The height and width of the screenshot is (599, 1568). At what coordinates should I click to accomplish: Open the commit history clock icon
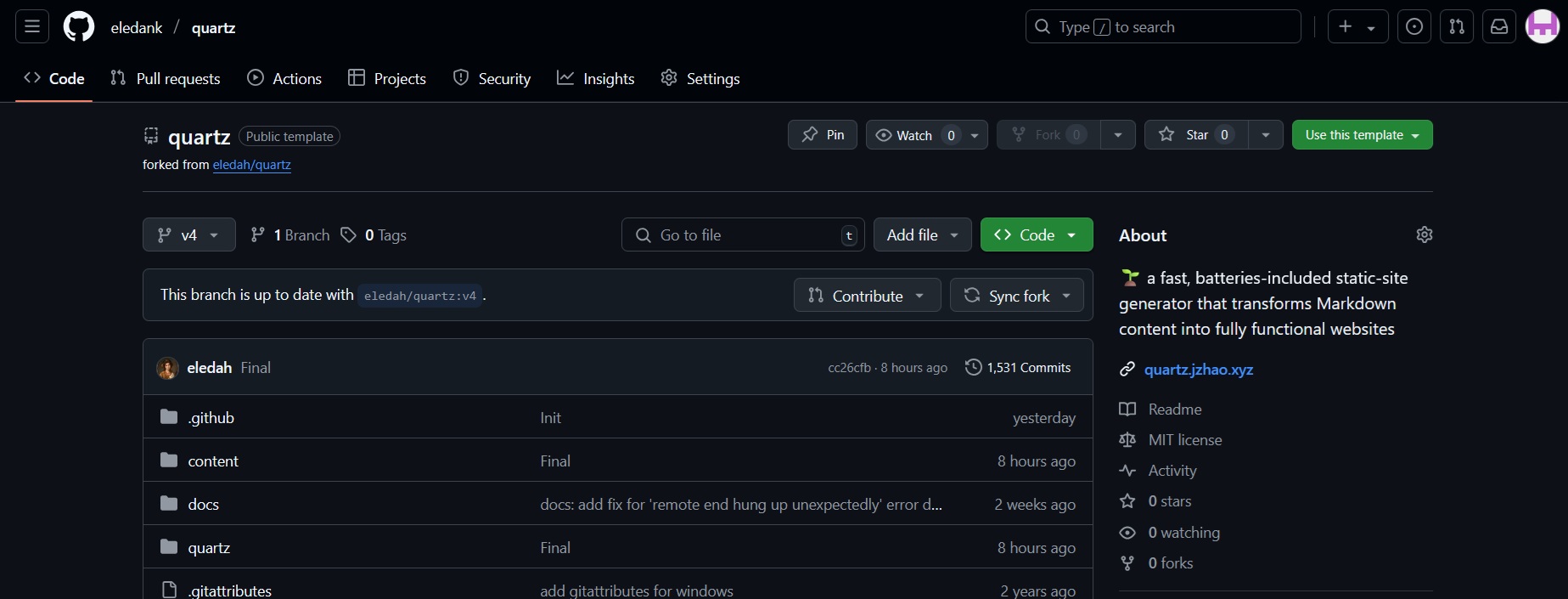point(973,367)
